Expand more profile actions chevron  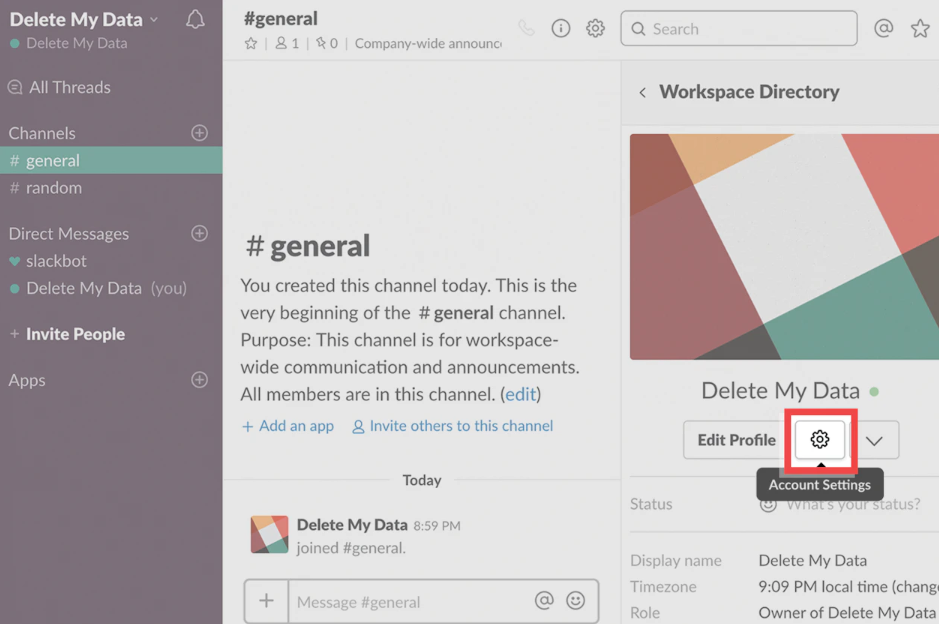(874, 441)
